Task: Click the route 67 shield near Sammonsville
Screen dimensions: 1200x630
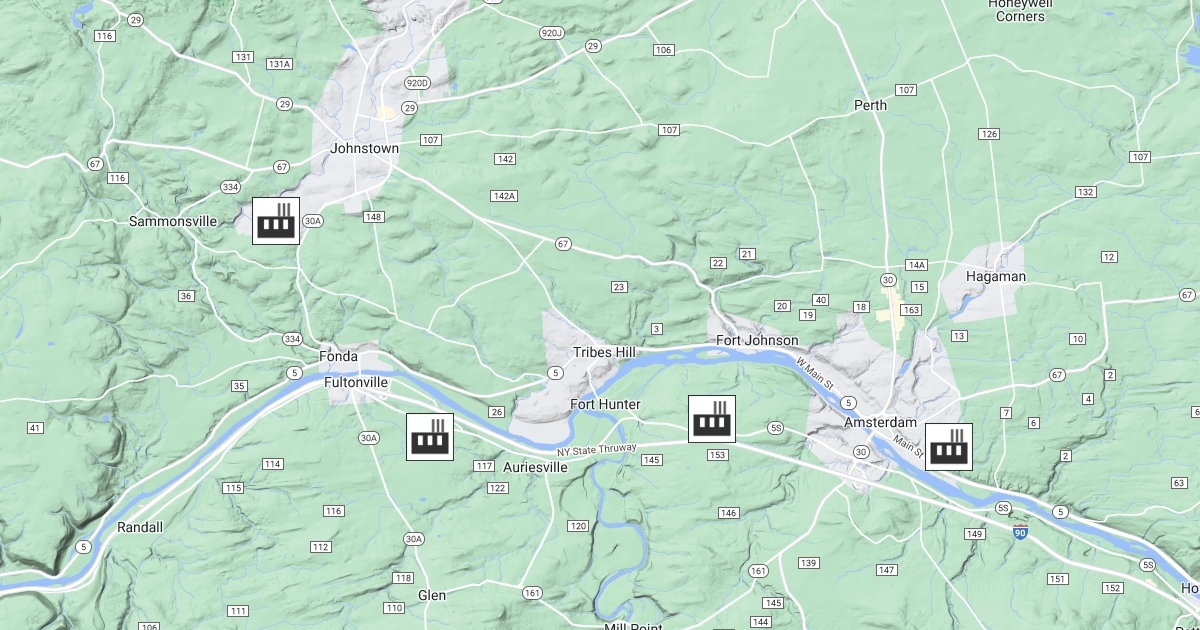Action: click(x=95, y=164)
